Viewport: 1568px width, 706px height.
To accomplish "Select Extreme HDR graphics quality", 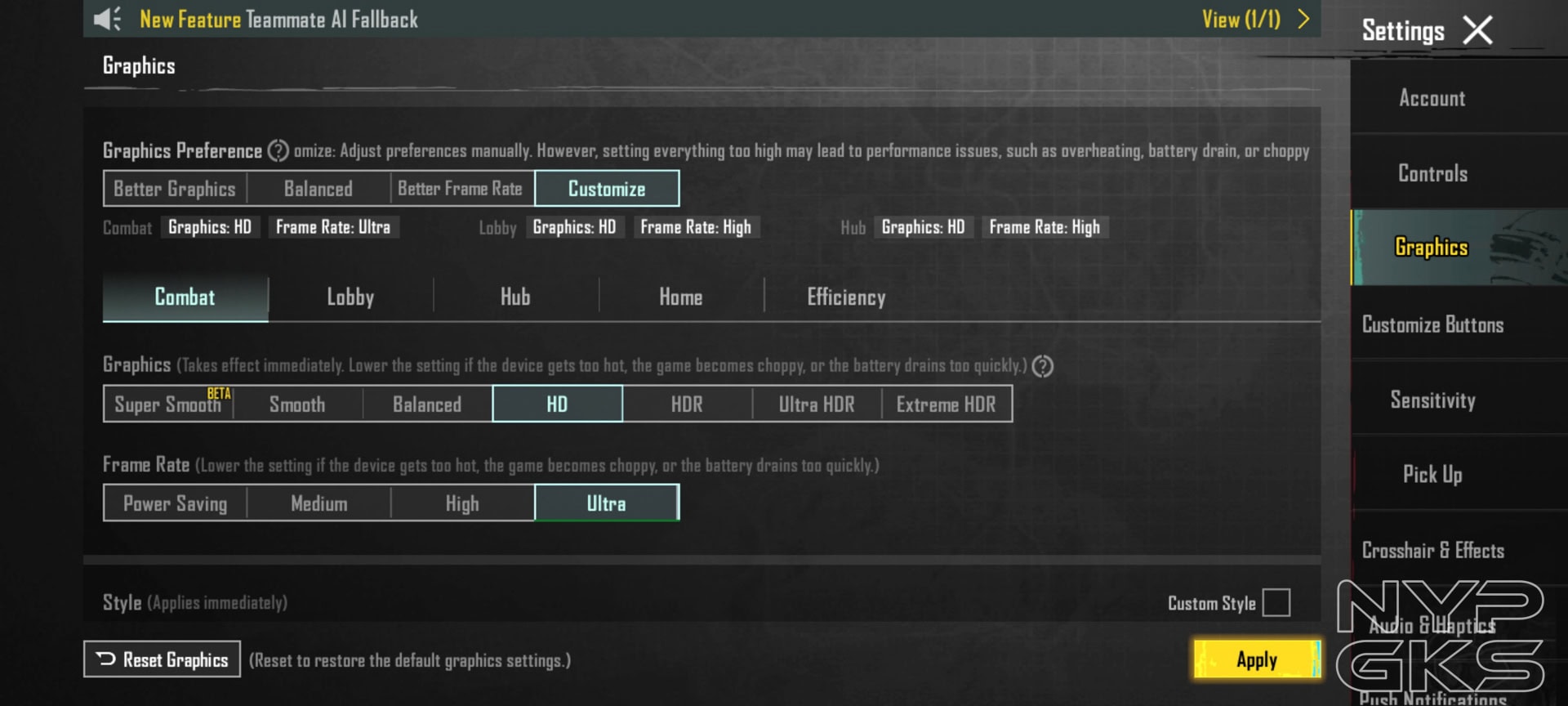I will coord(946,404).
